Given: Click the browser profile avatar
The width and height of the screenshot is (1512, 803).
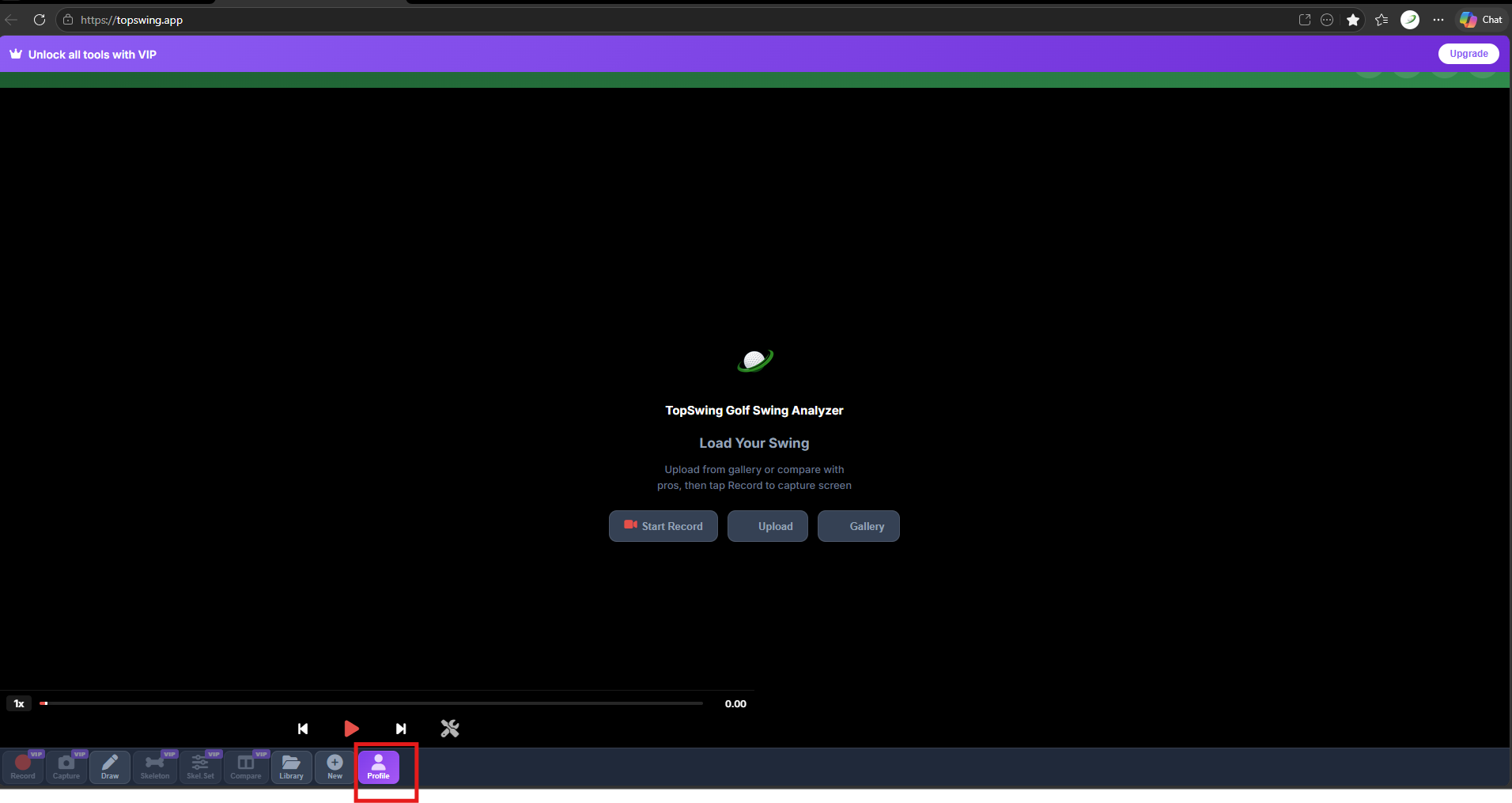Looking at the screenshot, I should (x=1410, y=20).
